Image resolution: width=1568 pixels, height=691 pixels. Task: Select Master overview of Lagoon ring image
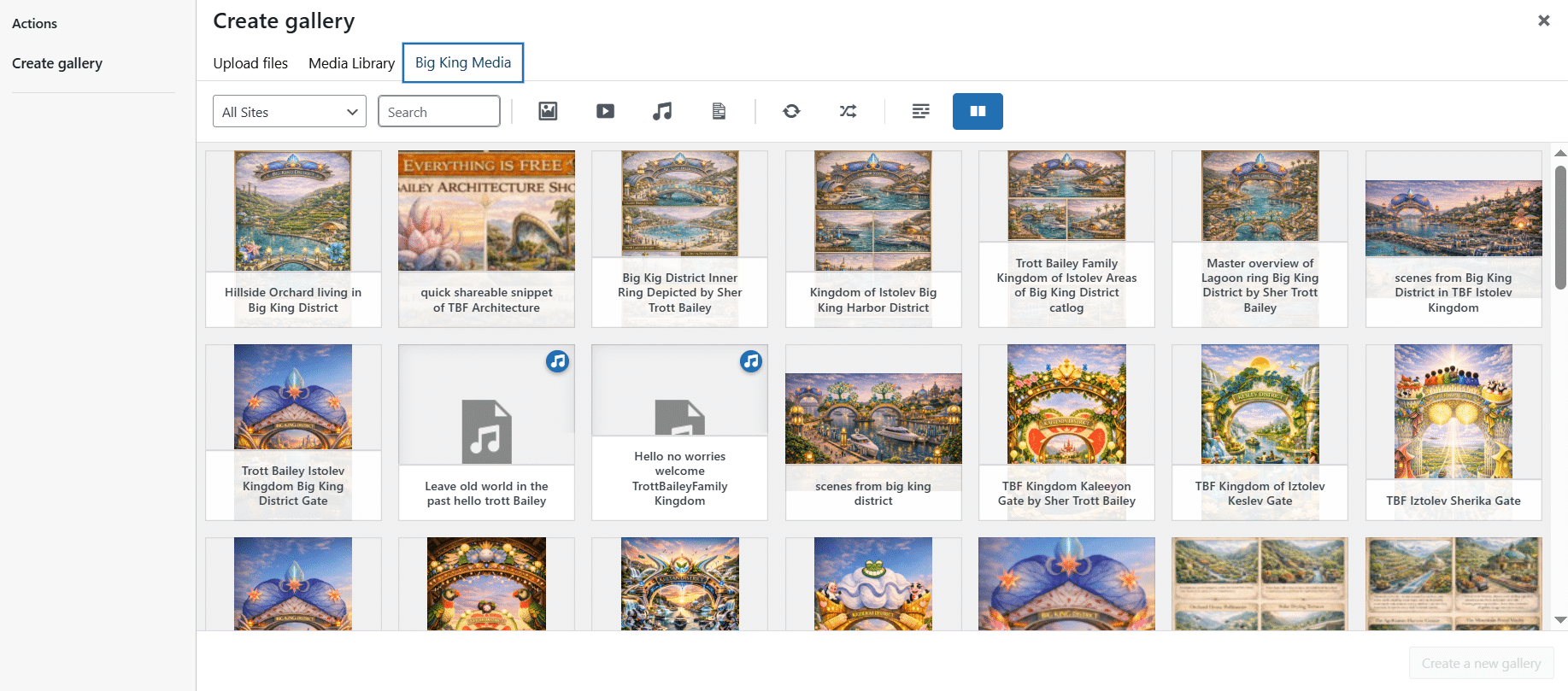(1260, 239)
